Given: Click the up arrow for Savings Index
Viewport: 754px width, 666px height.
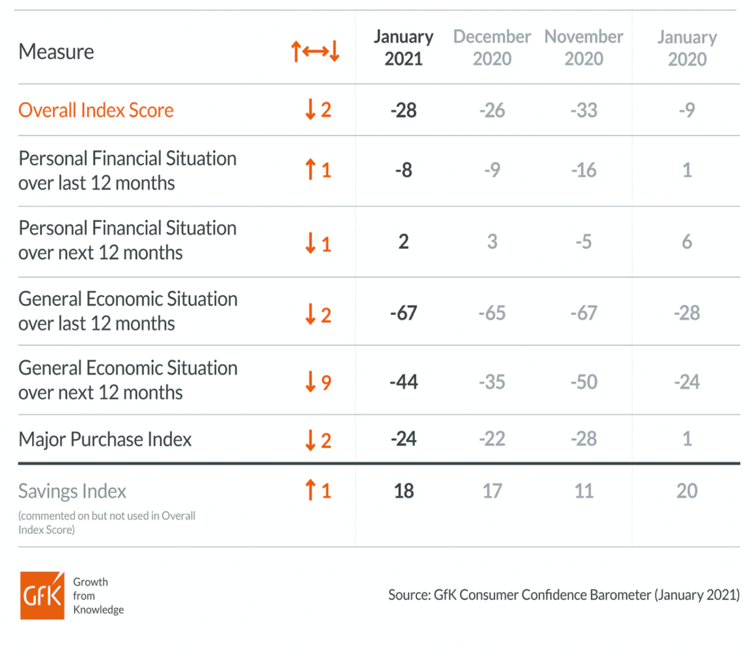Looking at the screenshot, I should click(311, 491).
